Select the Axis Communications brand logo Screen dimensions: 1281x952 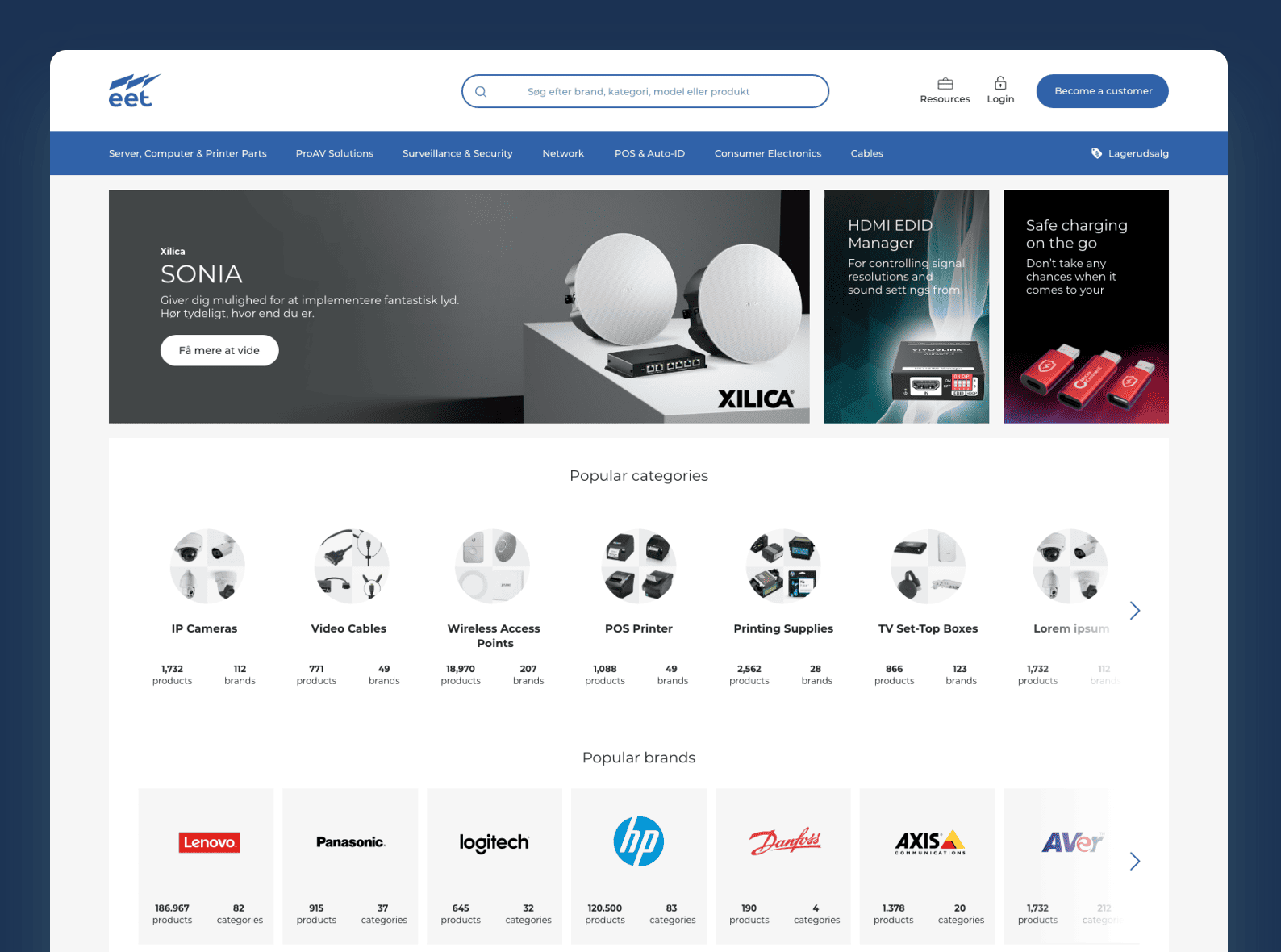(930, 842)
